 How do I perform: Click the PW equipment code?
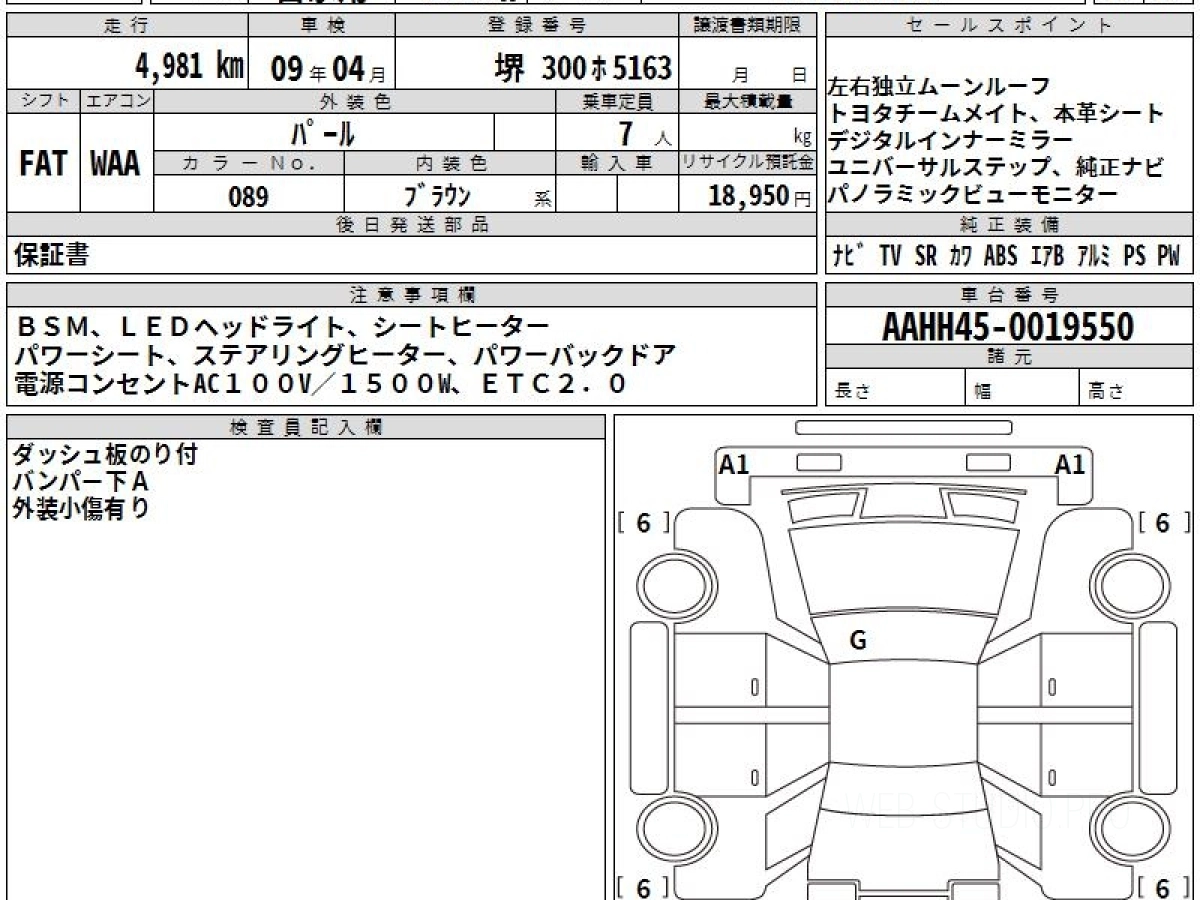coord(1169,256)
